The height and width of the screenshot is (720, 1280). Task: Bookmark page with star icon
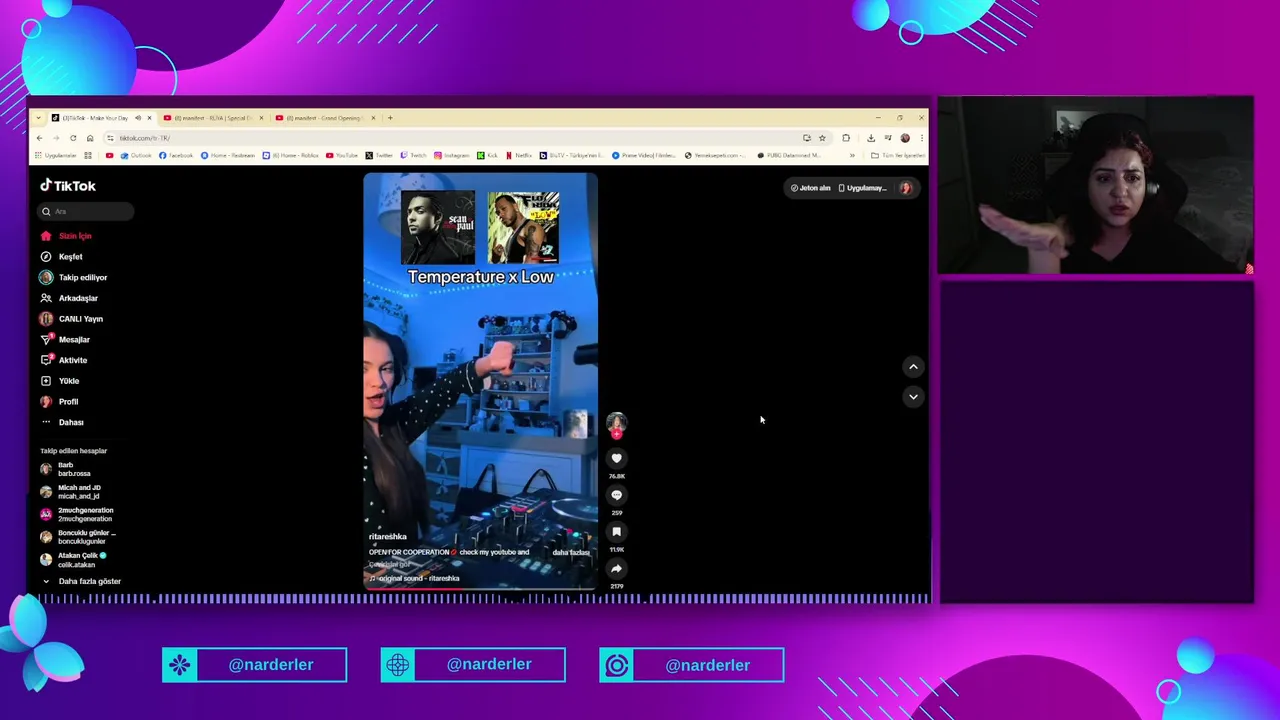pyautogui.click(x=822, y=138)
